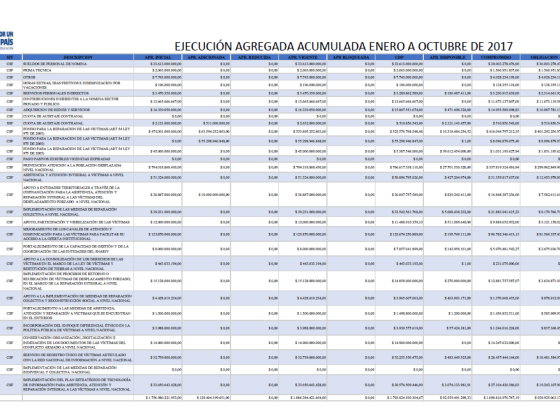Select 'PAGO PASIVOS EXIGIBLES VIGENCIAS EXPIRADAS' row
The height and width of the screenshot is (420, 560).
click(280, 159)
